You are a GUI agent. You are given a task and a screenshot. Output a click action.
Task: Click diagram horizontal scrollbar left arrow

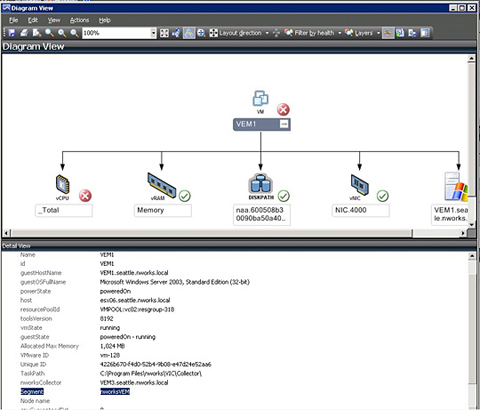7,233
